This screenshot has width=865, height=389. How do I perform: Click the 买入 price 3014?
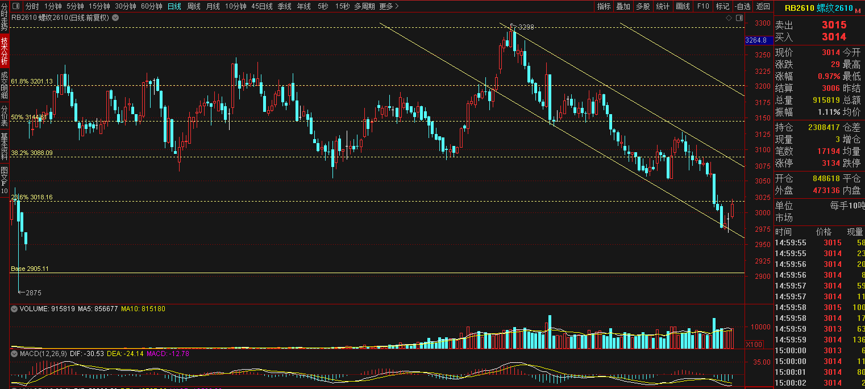[x=834, y=37]
